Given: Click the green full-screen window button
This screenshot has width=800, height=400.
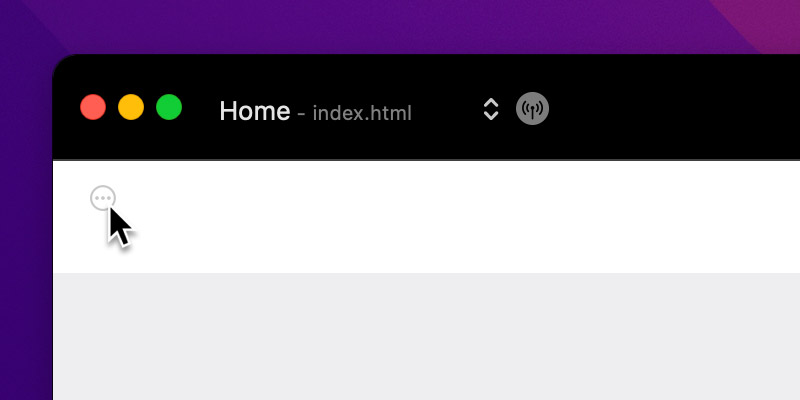Looking at the screenshot, I should pyautogui.click(x=169, y=107).
